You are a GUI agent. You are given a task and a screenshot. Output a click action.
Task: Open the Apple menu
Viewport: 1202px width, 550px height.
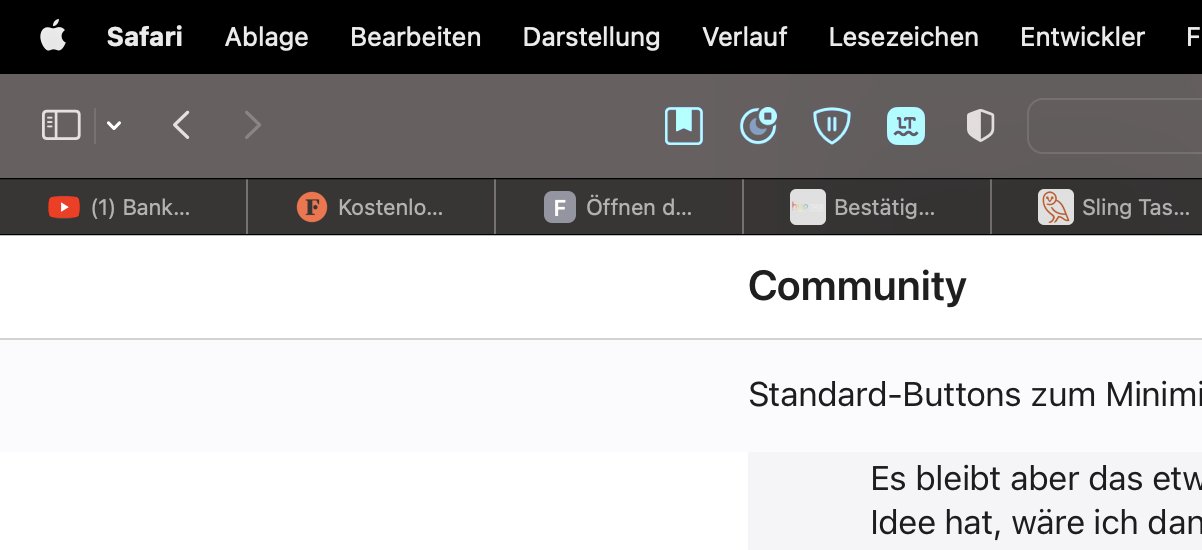(53, 37)
